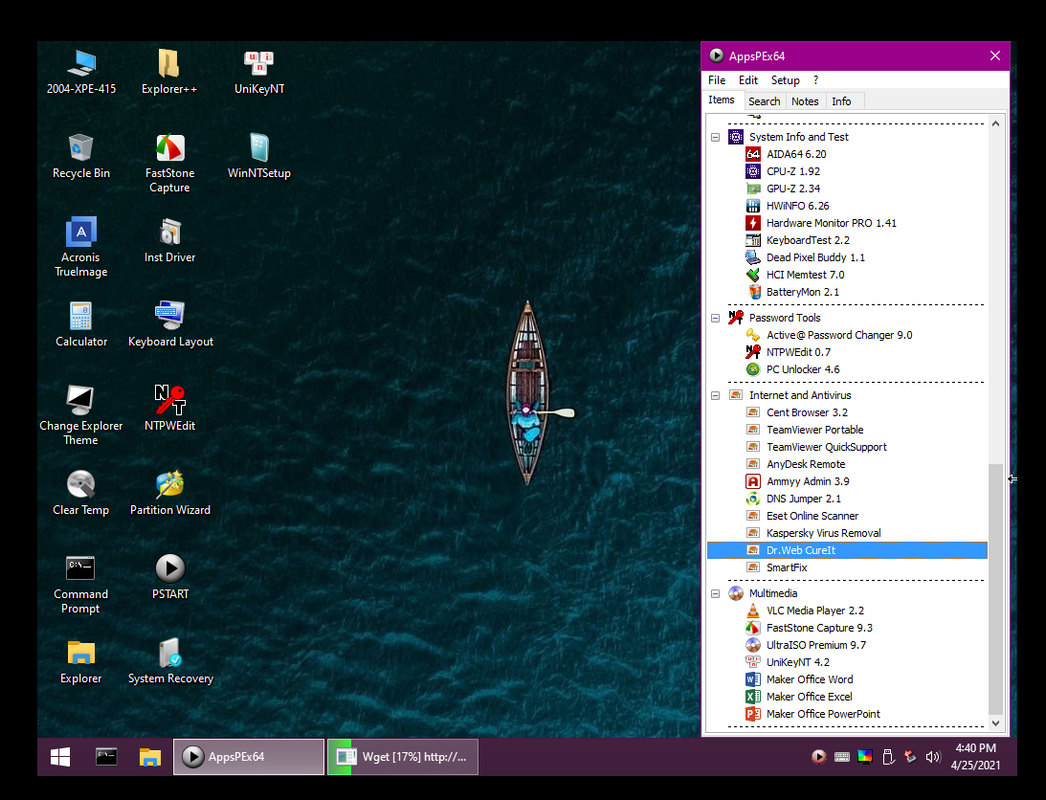Launch CPU-Z 1.92 from the list
Image resolution: width=1046 pixels, height=800 pixels.
tap(793, 171)
